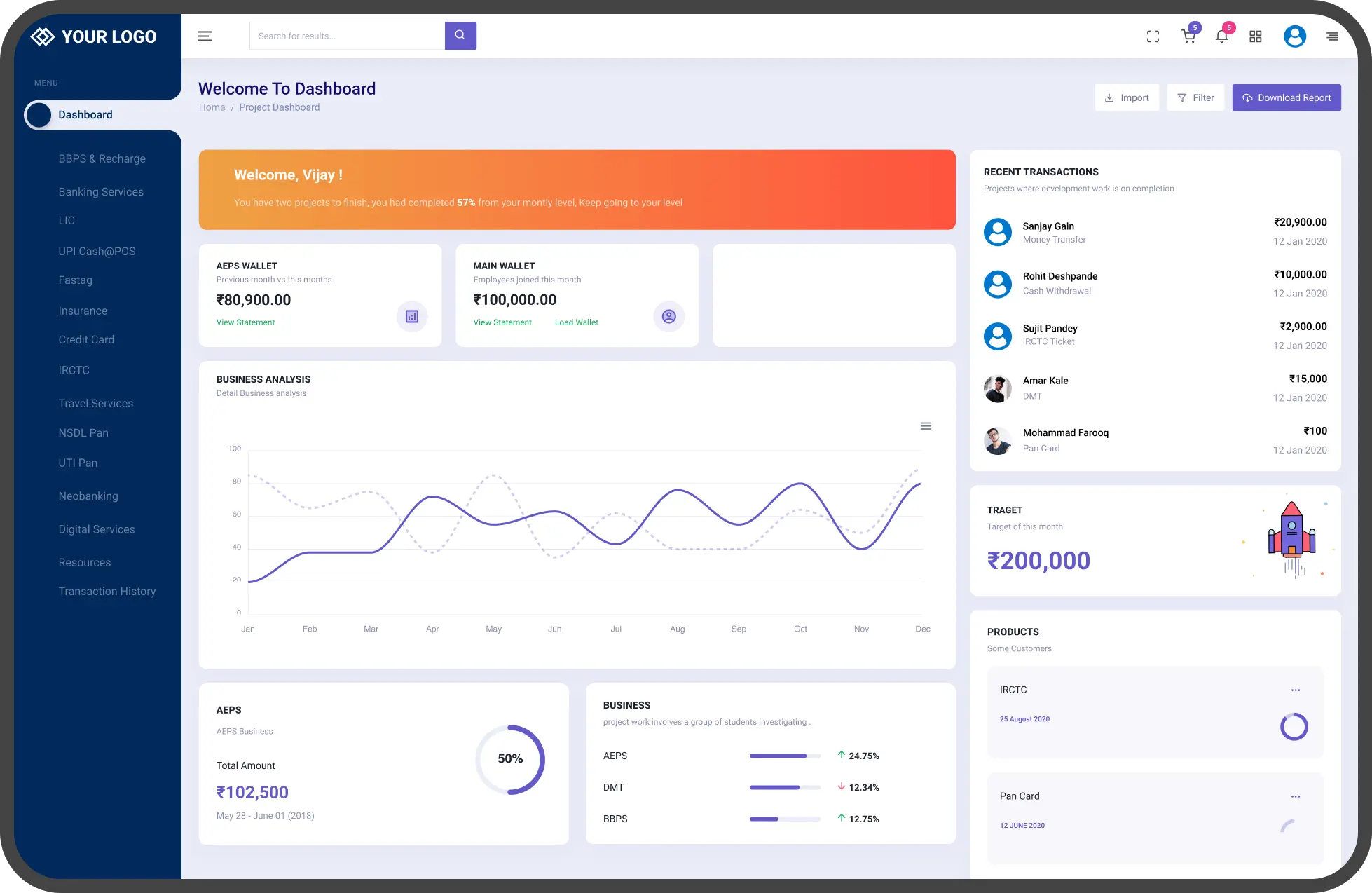Toggle the right sidebar lines icon
The image size is (1372, 893).
pyautogui.click(x=1332, y=36)
